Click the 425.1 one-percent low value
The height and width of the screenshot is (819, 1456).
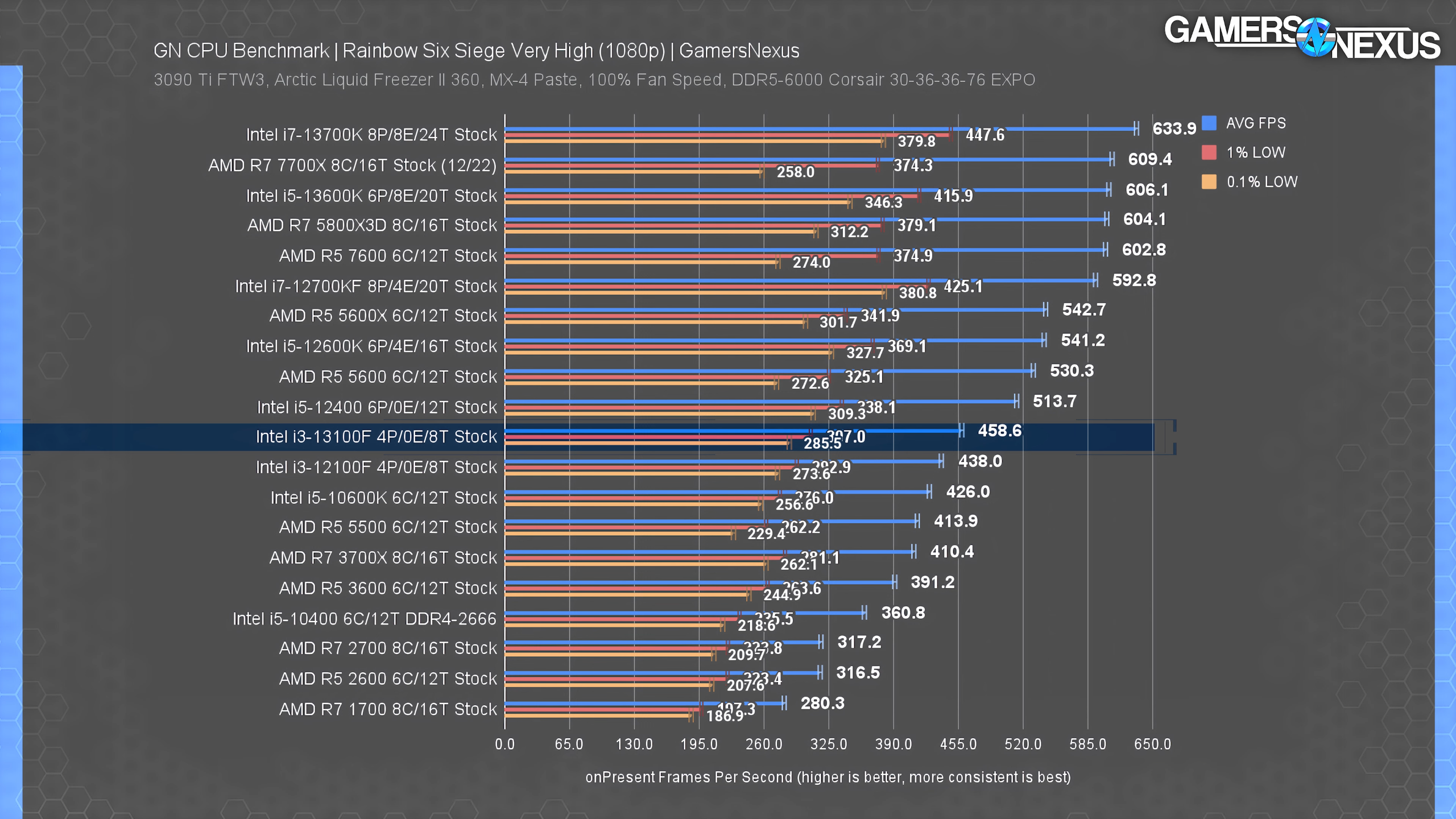pos(963,287)
